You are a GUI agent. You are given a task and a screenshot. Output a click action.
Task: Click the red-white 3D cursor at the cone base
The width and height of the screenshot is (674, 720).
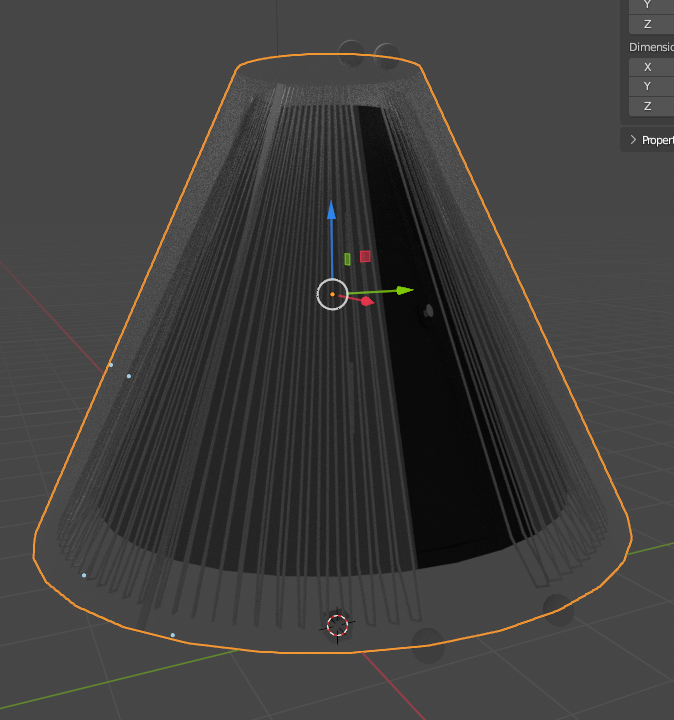click(x=337, y=625)
